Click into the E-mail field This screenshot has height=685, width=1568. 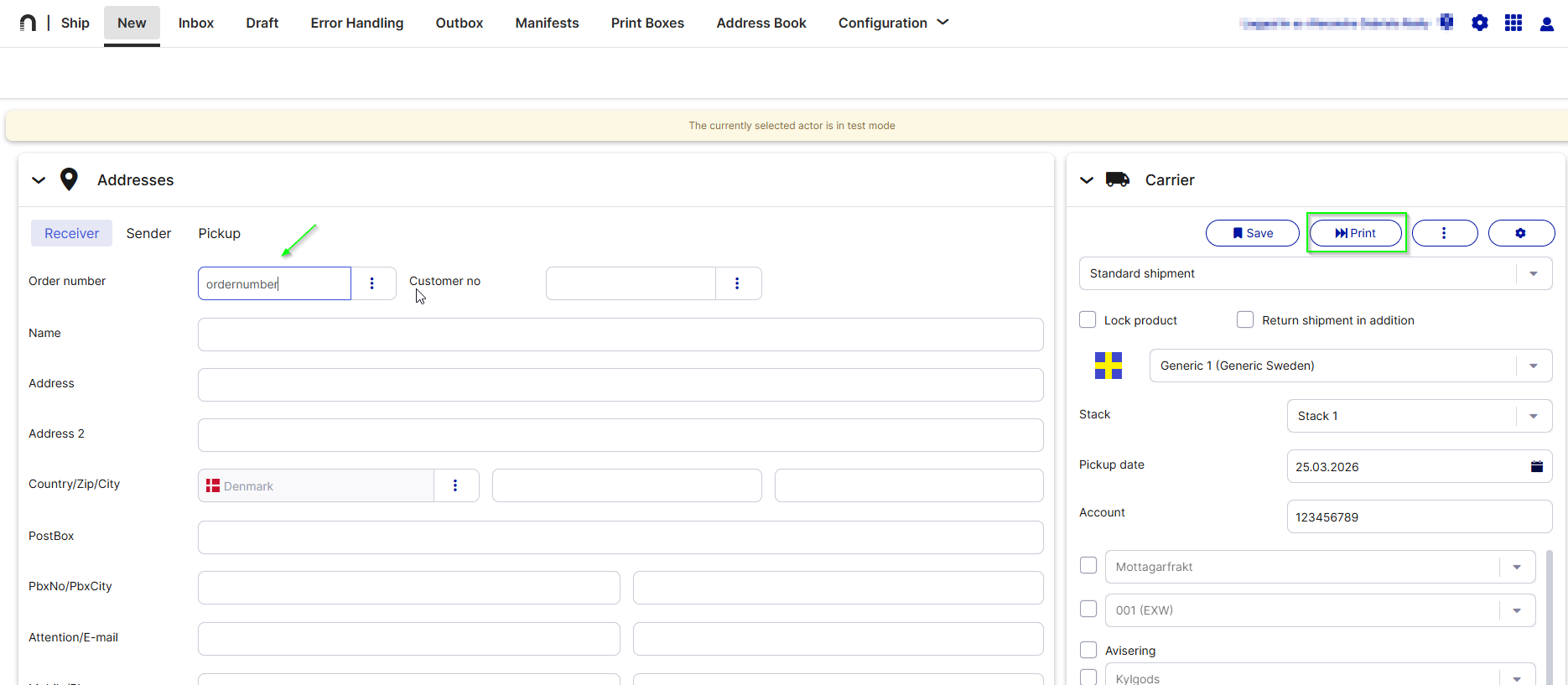839,639
